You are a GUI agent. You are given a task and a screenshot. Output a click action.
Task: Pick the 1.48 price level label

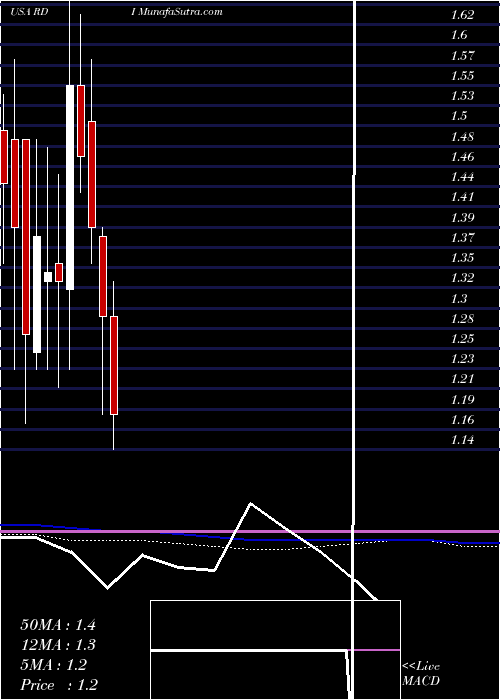[x=462, y=137]
